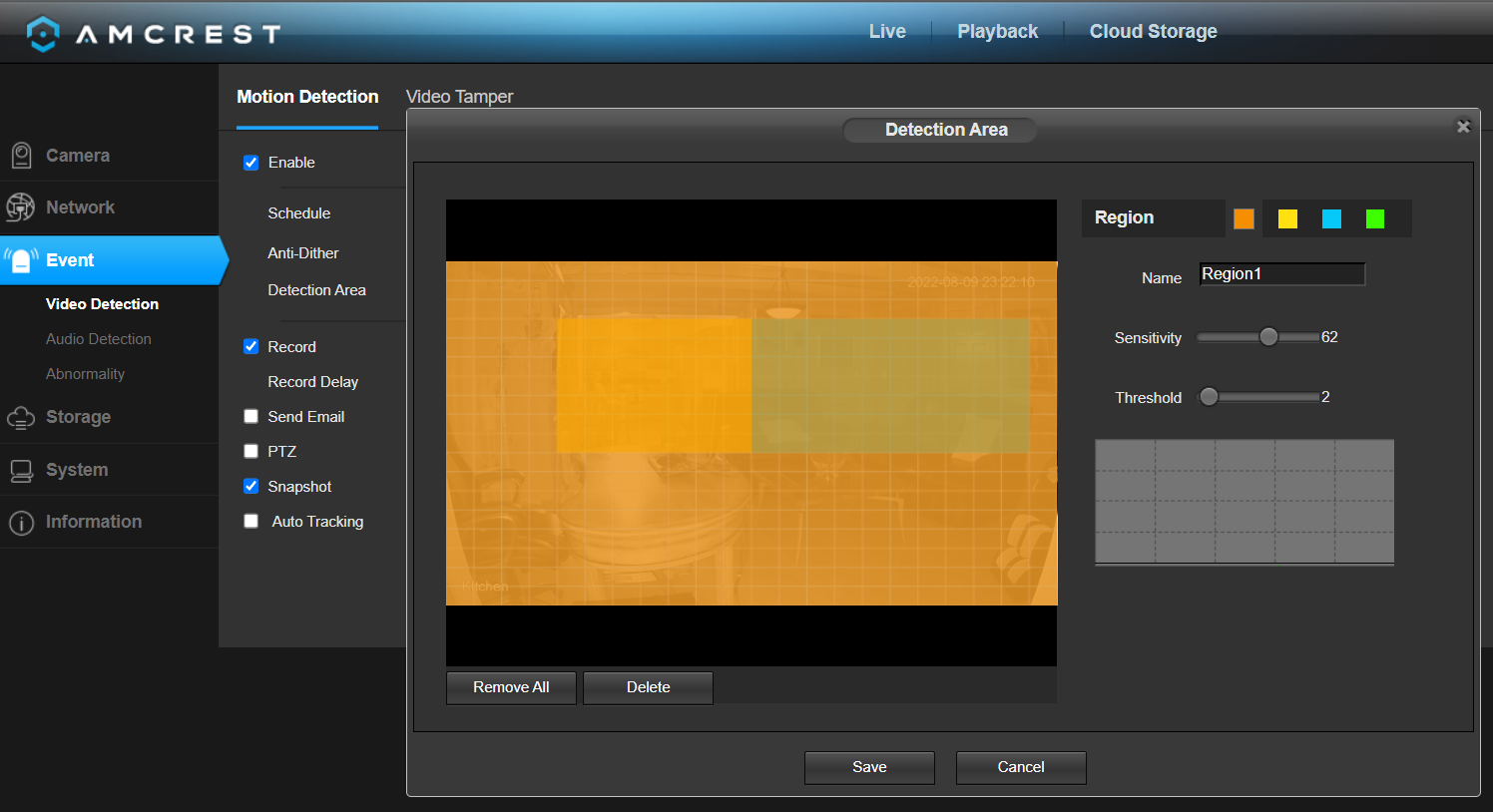Click the Event alarm icon
Image resolution: width=1493 pixels, height=812 pixels.
pos(21,260)
